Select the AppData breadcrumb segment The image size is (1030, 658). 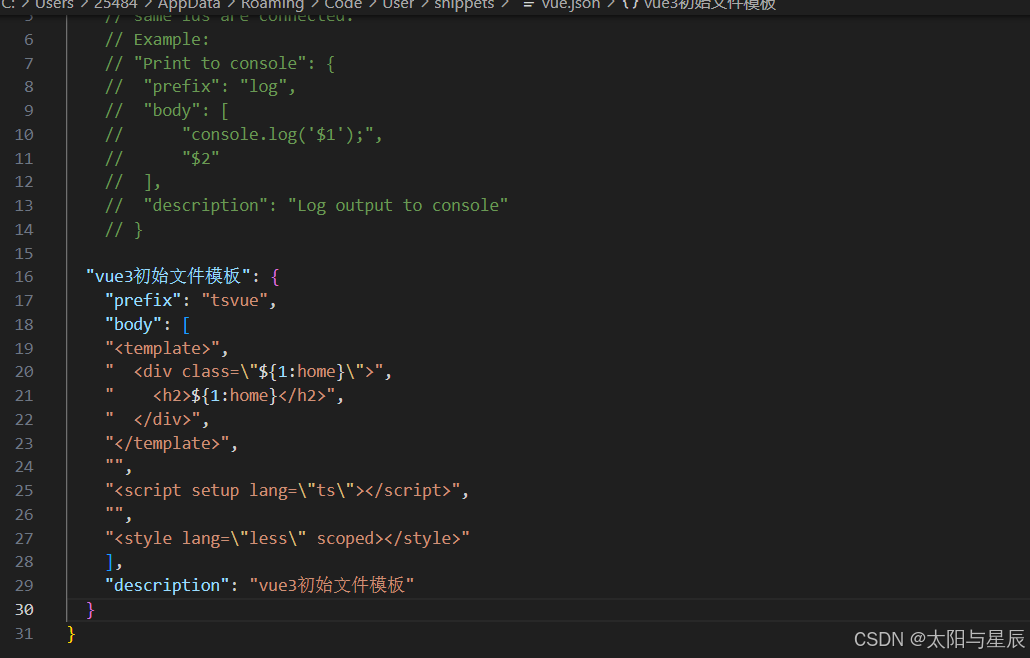point(189,5)
